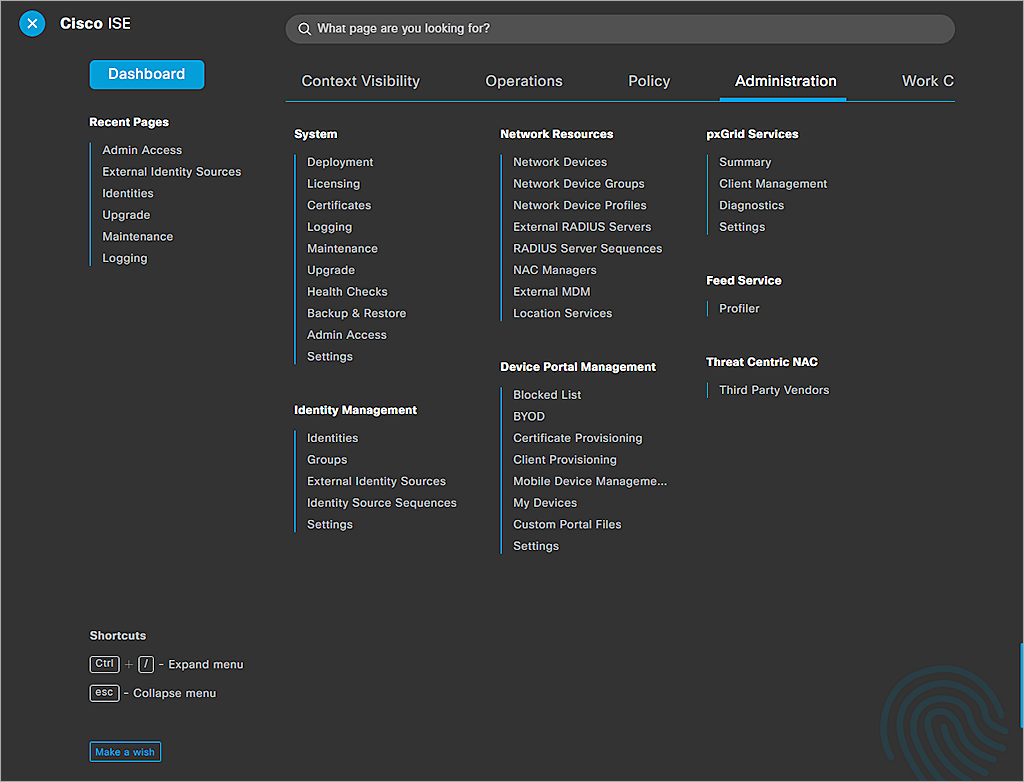Collapse the menu using the X icon
Screen dimensions: 1024x782
click(x=32, y=23)
